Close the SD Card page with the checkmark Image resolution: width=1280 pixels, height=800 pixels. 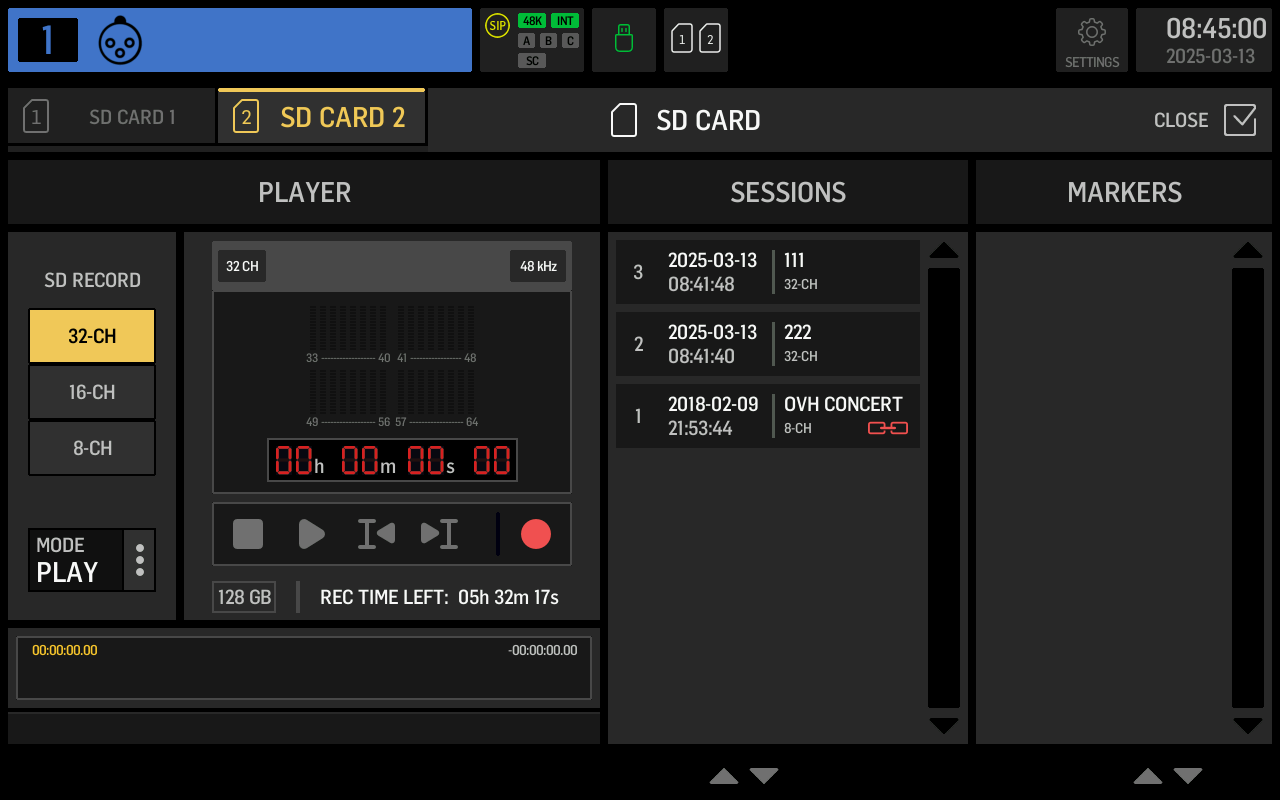click(1240, 120)
